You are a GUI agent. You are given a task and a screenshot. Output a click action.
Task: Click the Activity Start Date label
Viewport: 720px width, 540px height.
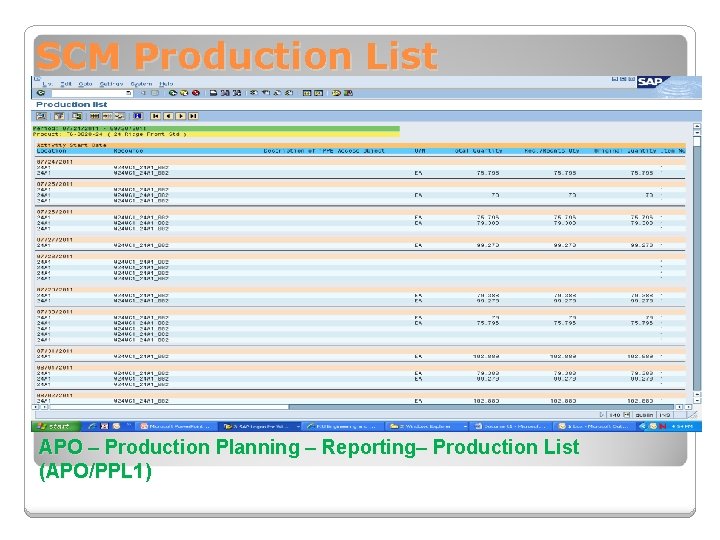tap(71, 145)
